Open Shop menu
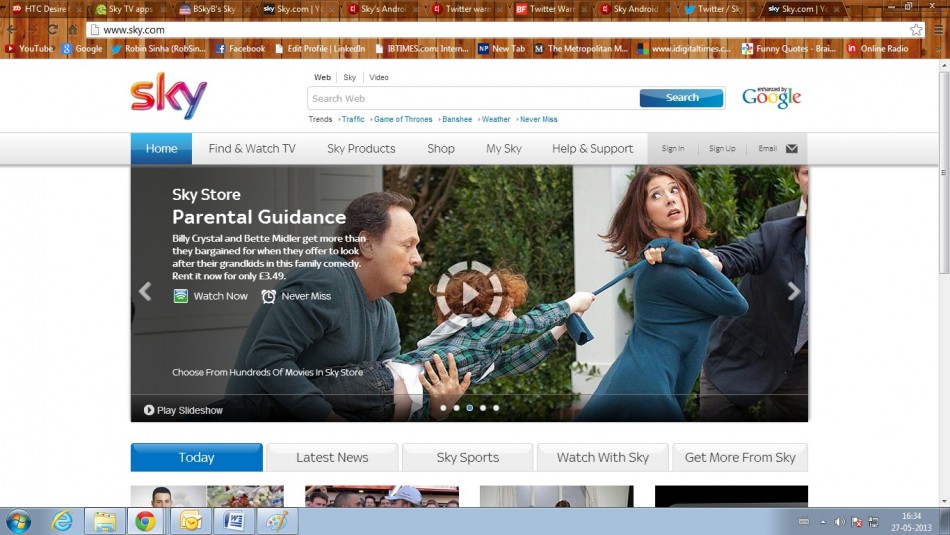Screen dimensions: 950x535 440,148
